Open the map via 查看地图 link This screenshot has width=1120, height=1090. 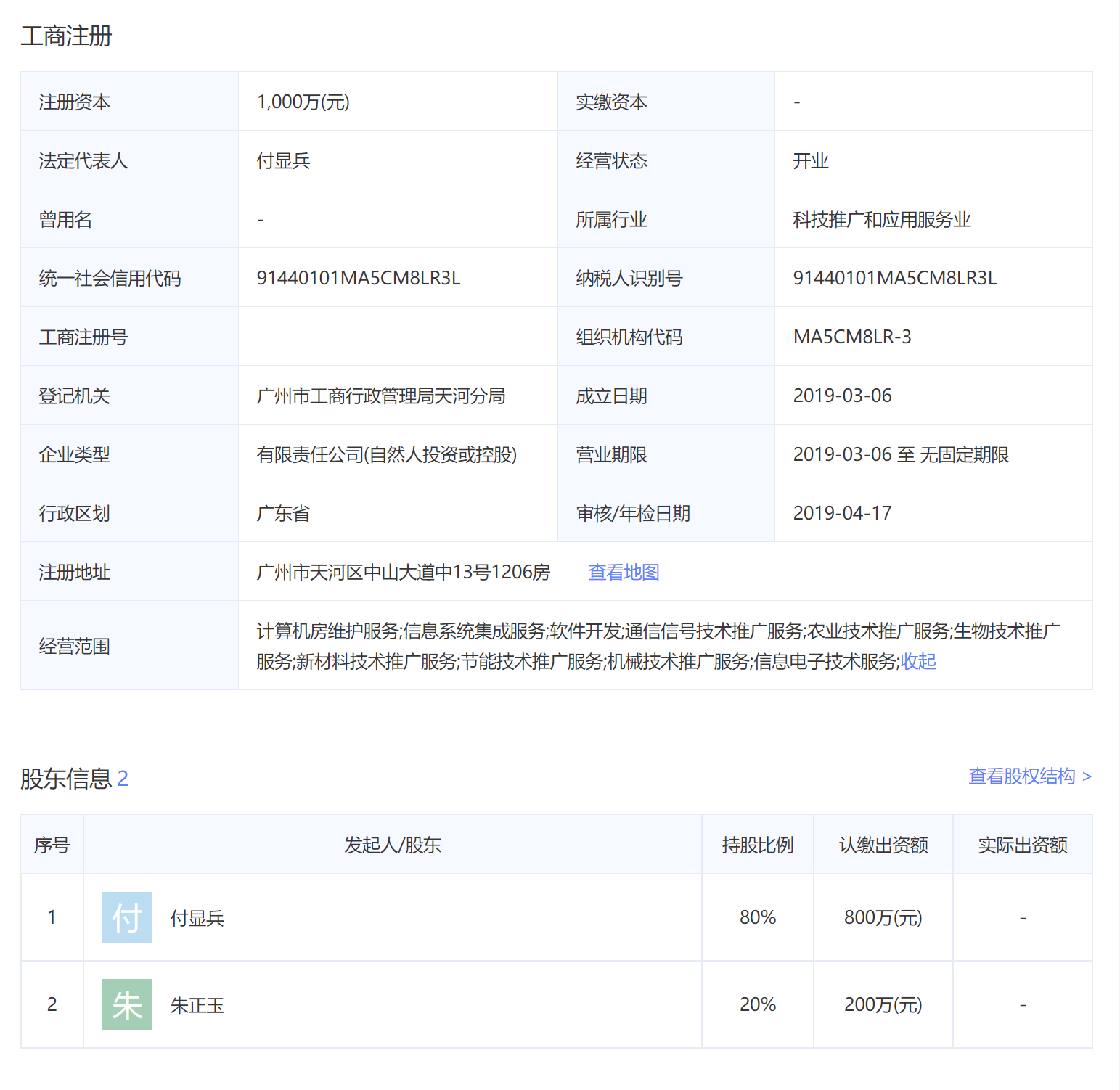[623, 572]
